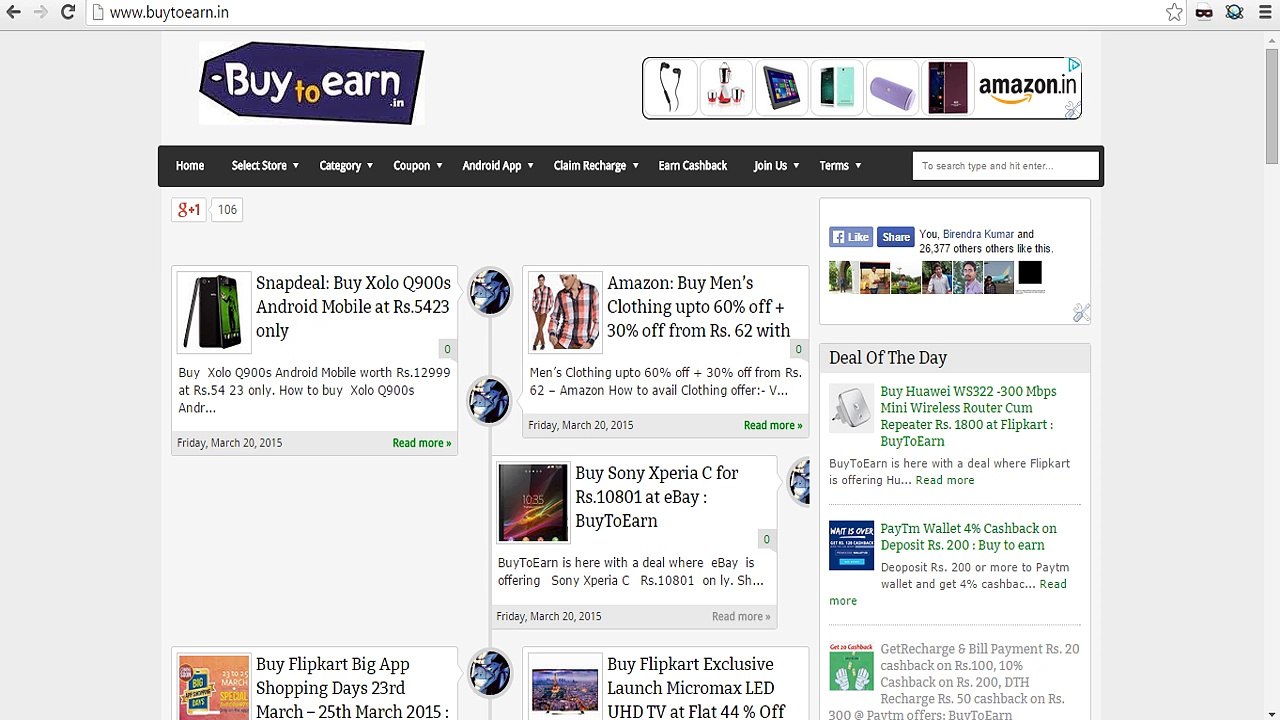Image resolution: width=1280 pixels, height=720 pixels.
Task: Click Read more on Sony Xperia post
Action: point(741,616)
